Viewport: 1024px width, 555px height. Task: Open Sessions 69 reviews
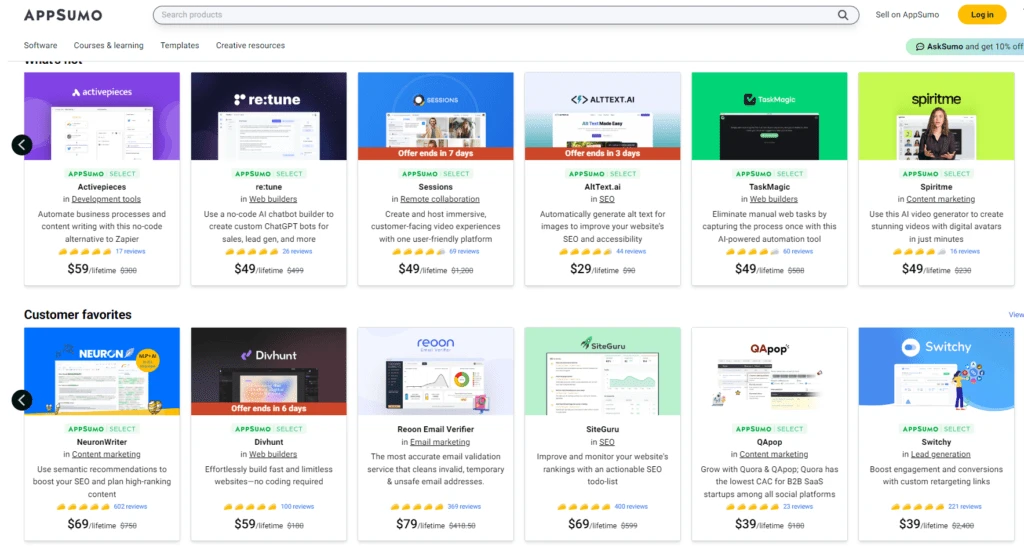464,251
